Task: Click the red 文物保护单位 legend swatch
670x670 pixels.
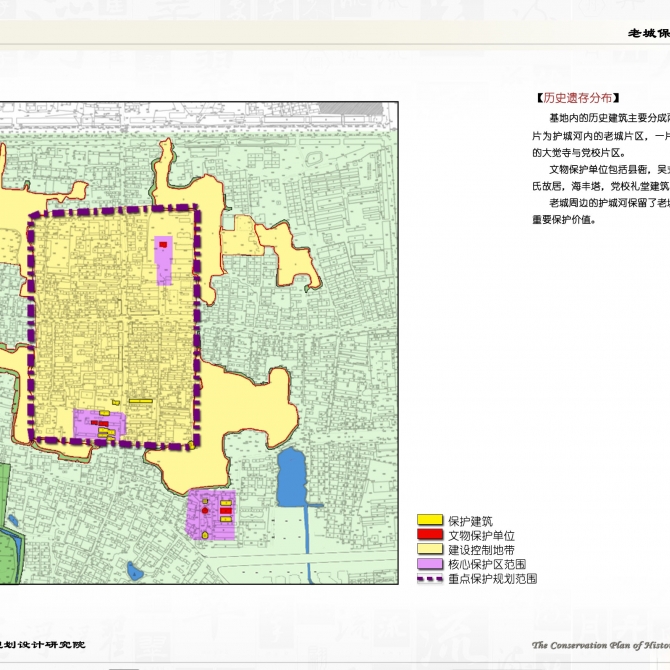Action: pos(430,535)
